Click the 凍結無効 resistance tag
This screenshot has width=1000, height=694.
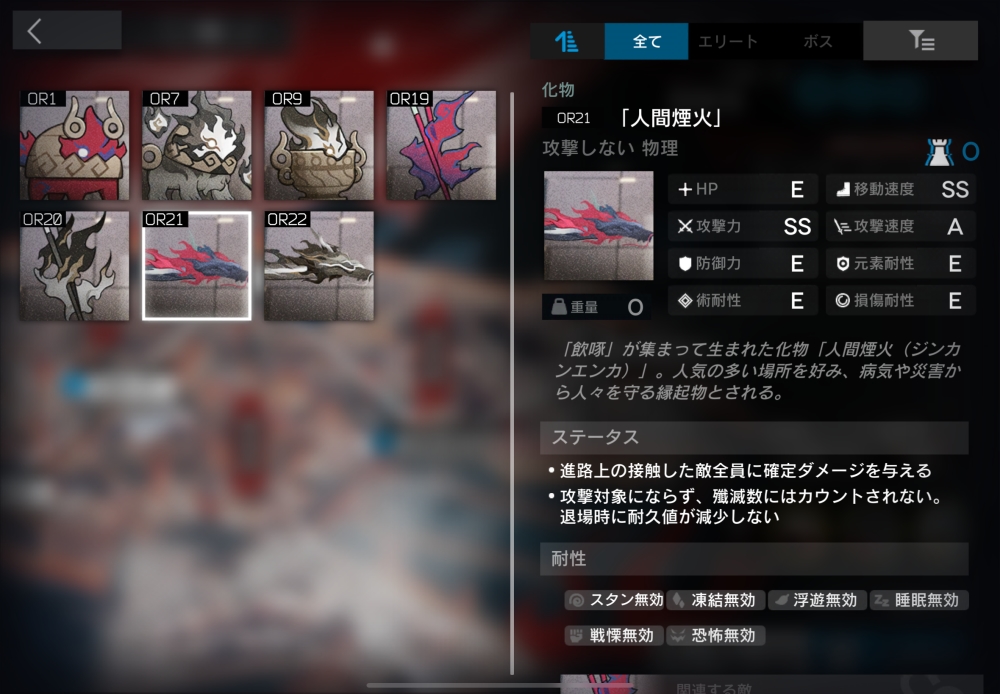(716, 600)
